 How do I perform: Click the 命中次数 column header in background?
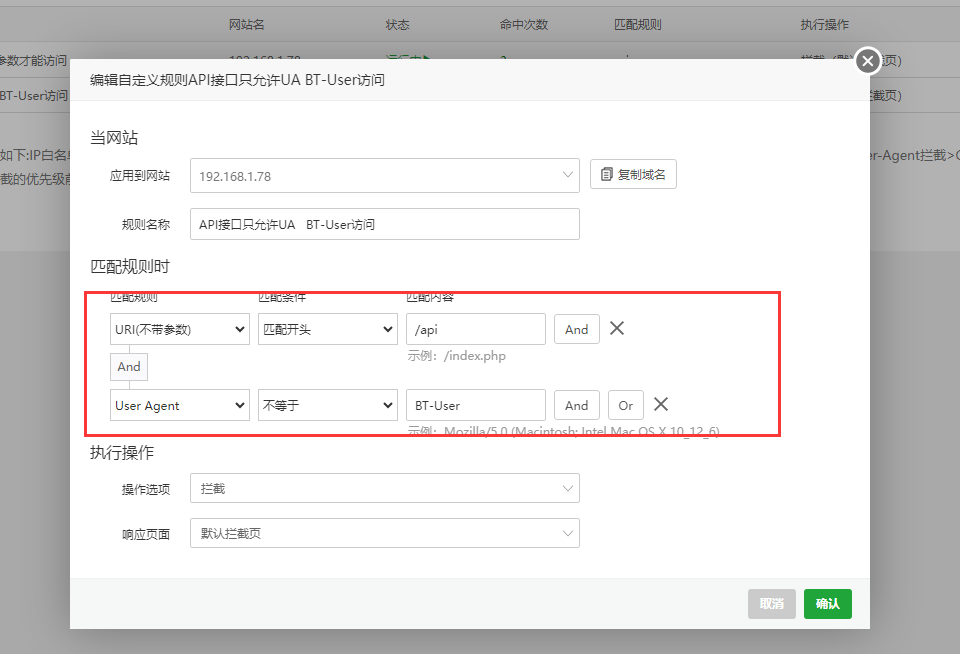tap(524, 24)
